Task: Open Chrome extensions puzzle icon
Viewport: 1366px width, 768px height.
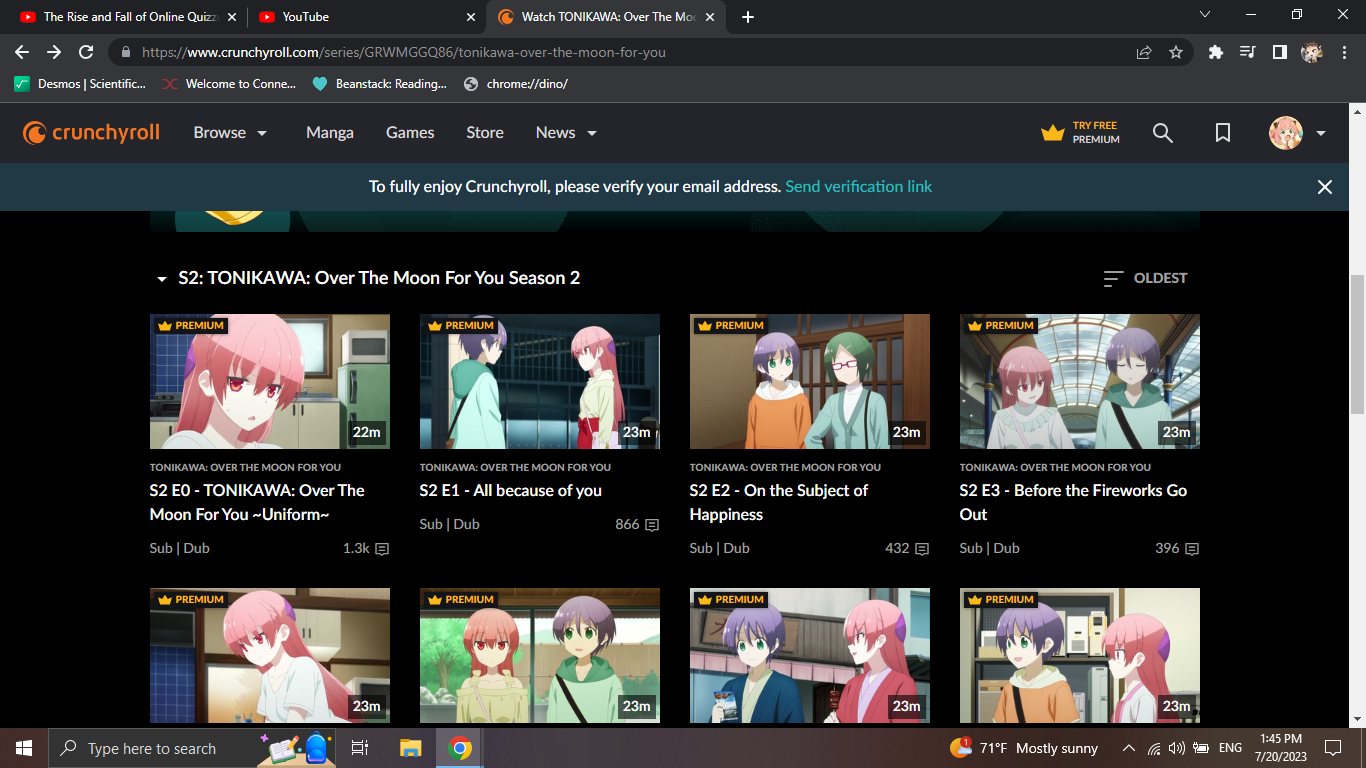Action: (1216, 52)
